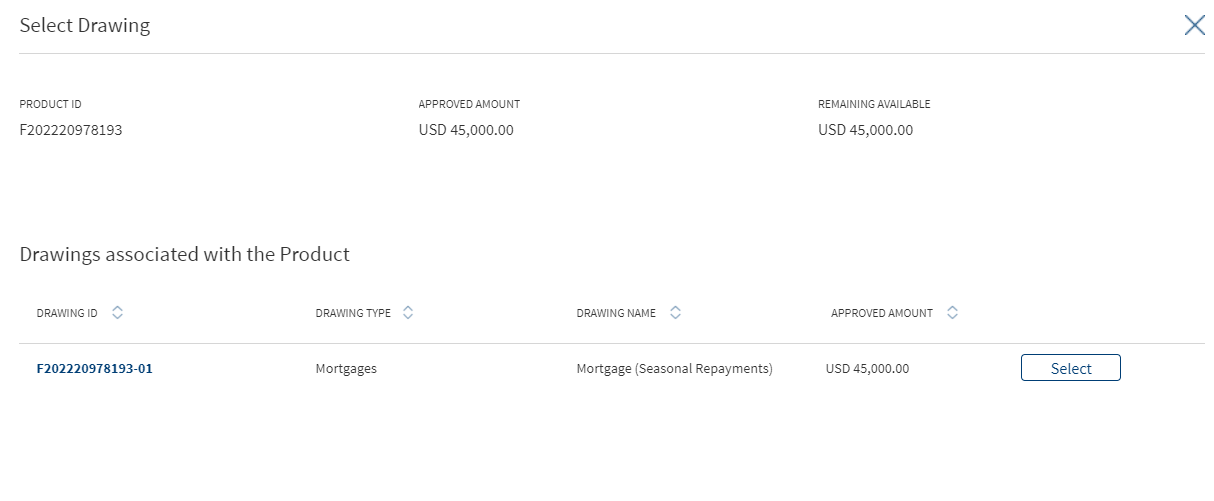Click the Remaining Available field label
Image resolution: width=1214 pixels, height=501 pixels.
pos(874,104)
